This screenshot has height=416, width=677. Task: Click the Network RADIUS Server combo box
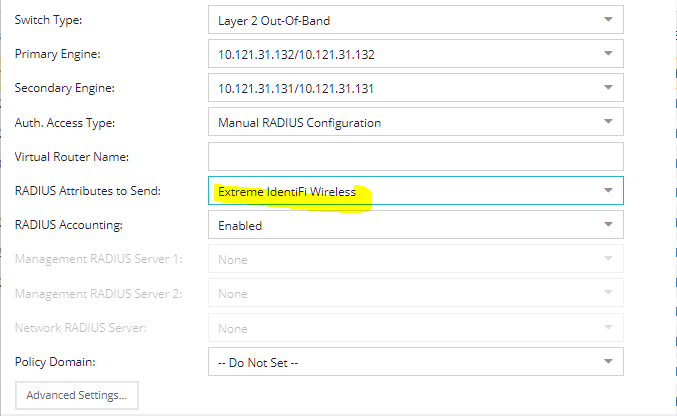[x=416, y=327]
